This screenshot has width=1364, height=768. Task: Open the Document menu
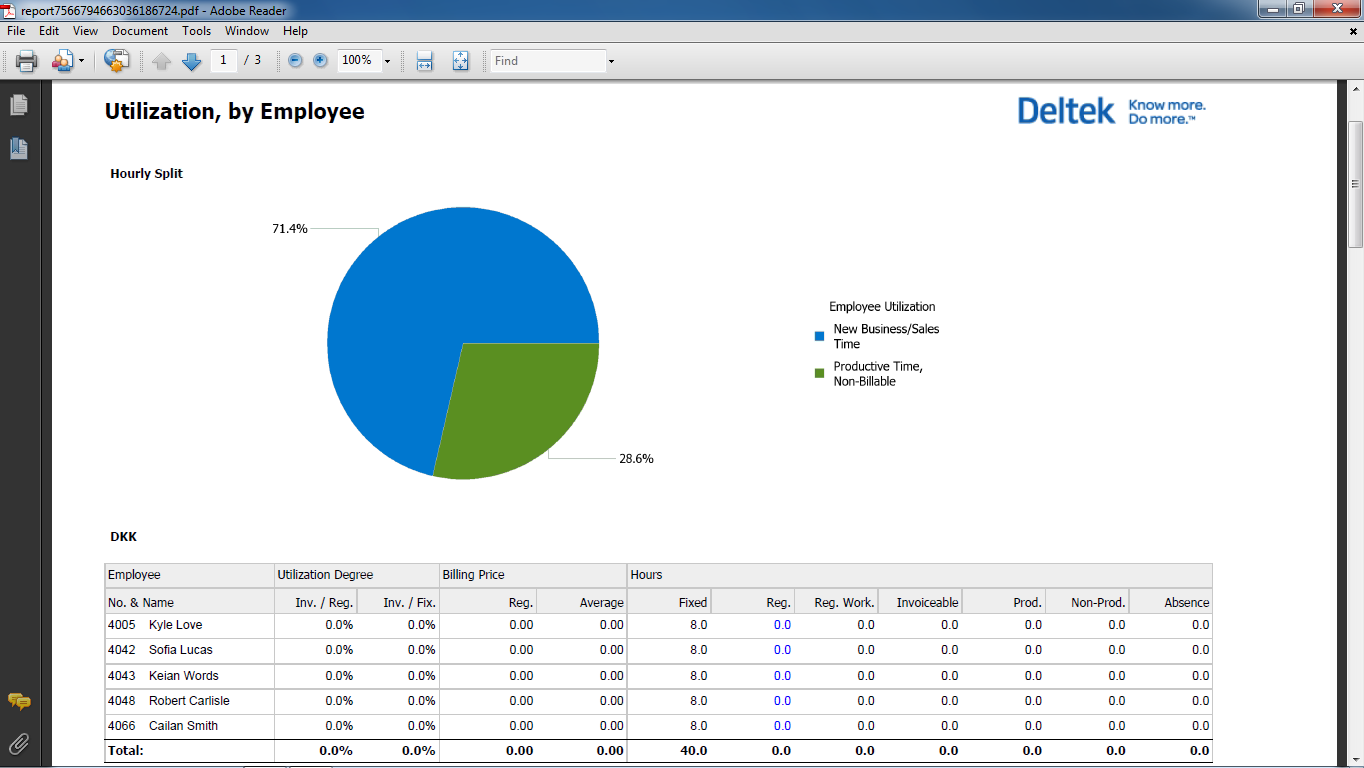[x=140, y=31]
